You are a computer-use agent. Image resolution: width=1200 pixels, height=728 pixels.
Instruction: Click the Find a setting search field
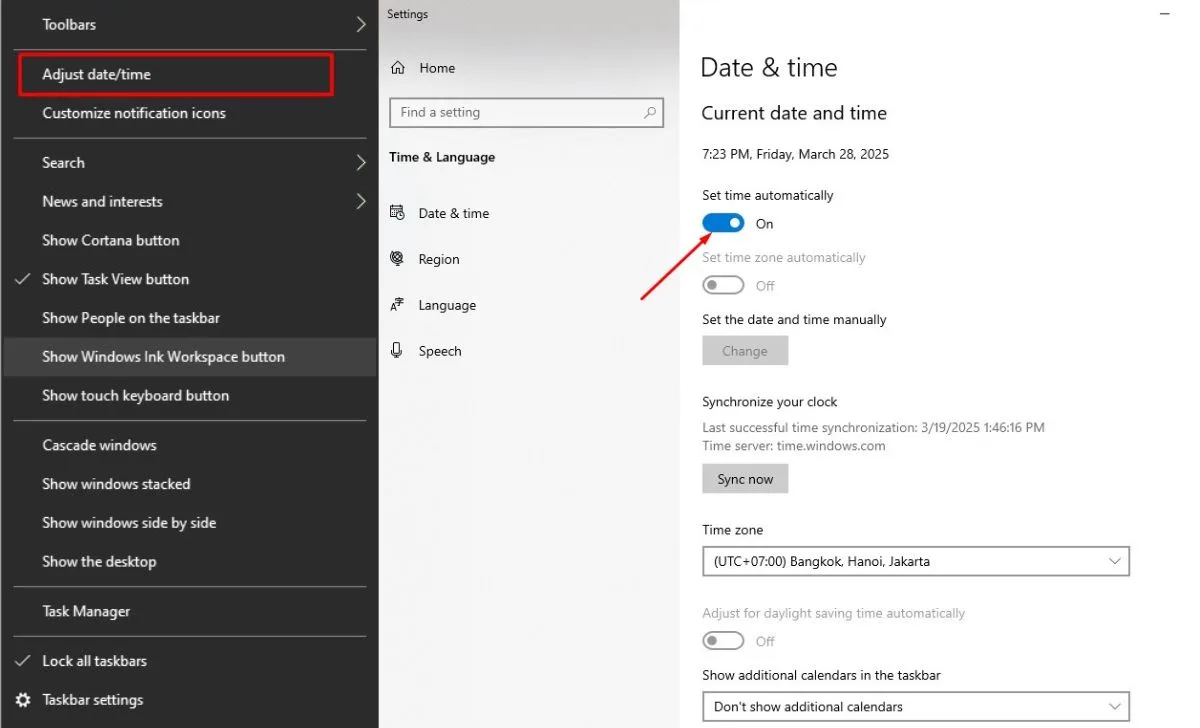[x=515, y=113]
